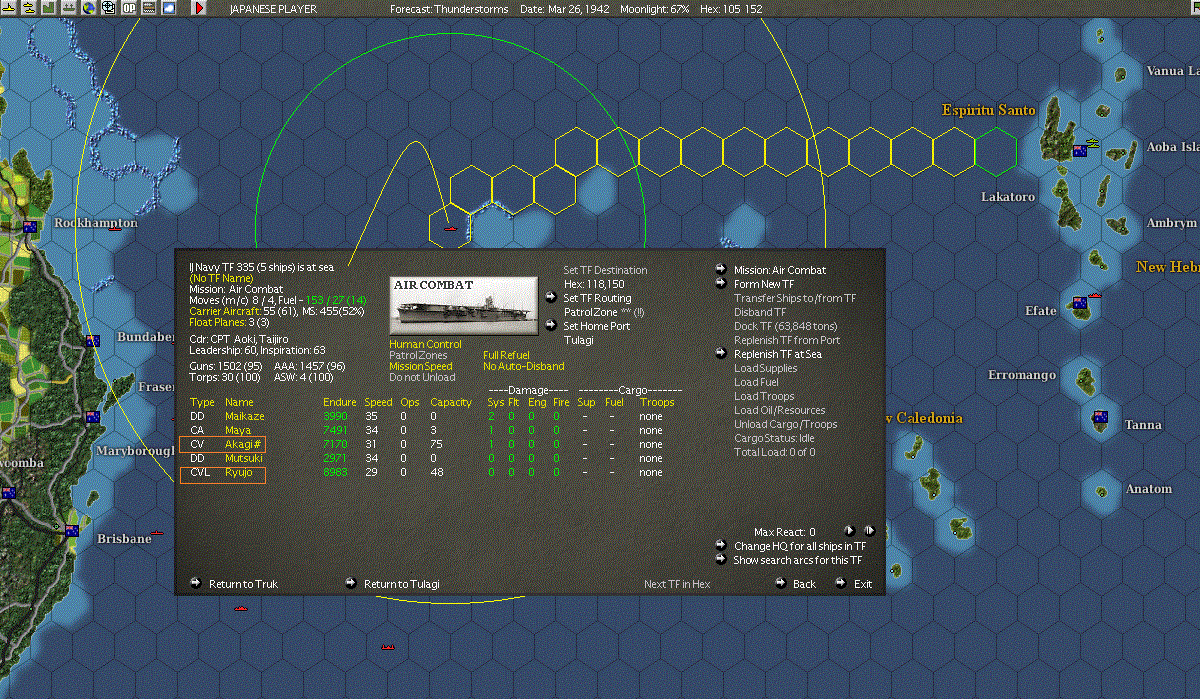This screenshot has height=699, width=1200.
Task: Toggle the Do not Unload setting
Action: coord(422,377)
